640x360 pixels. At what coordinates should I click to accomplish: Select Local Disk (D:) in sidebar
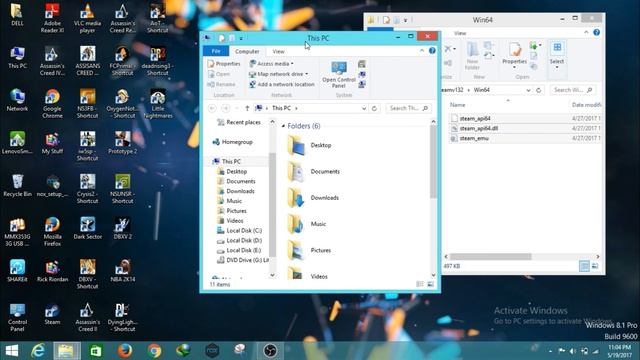(x=239, y=240)
